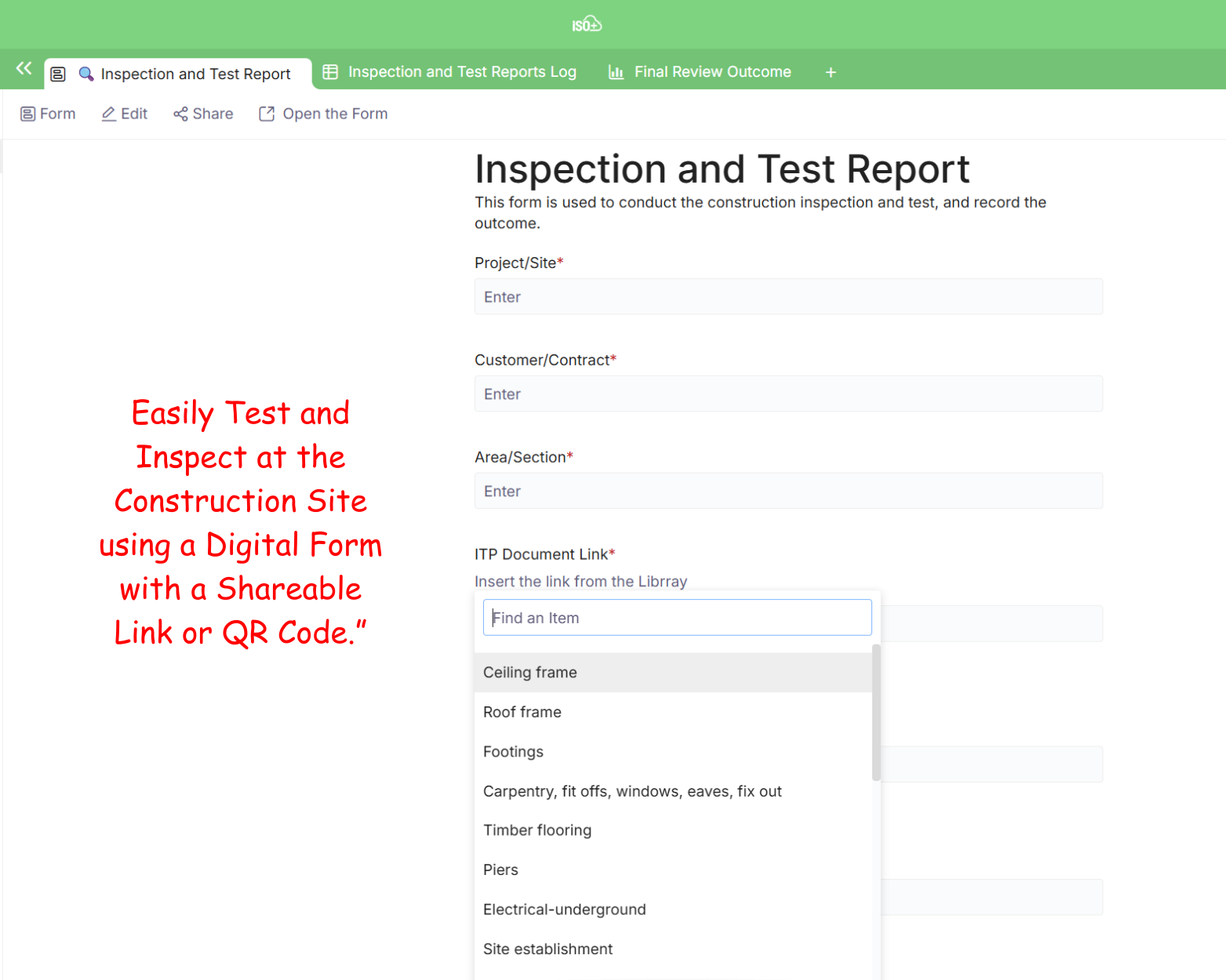
Task: Click the Edit pencil icon
Action: 108,114
